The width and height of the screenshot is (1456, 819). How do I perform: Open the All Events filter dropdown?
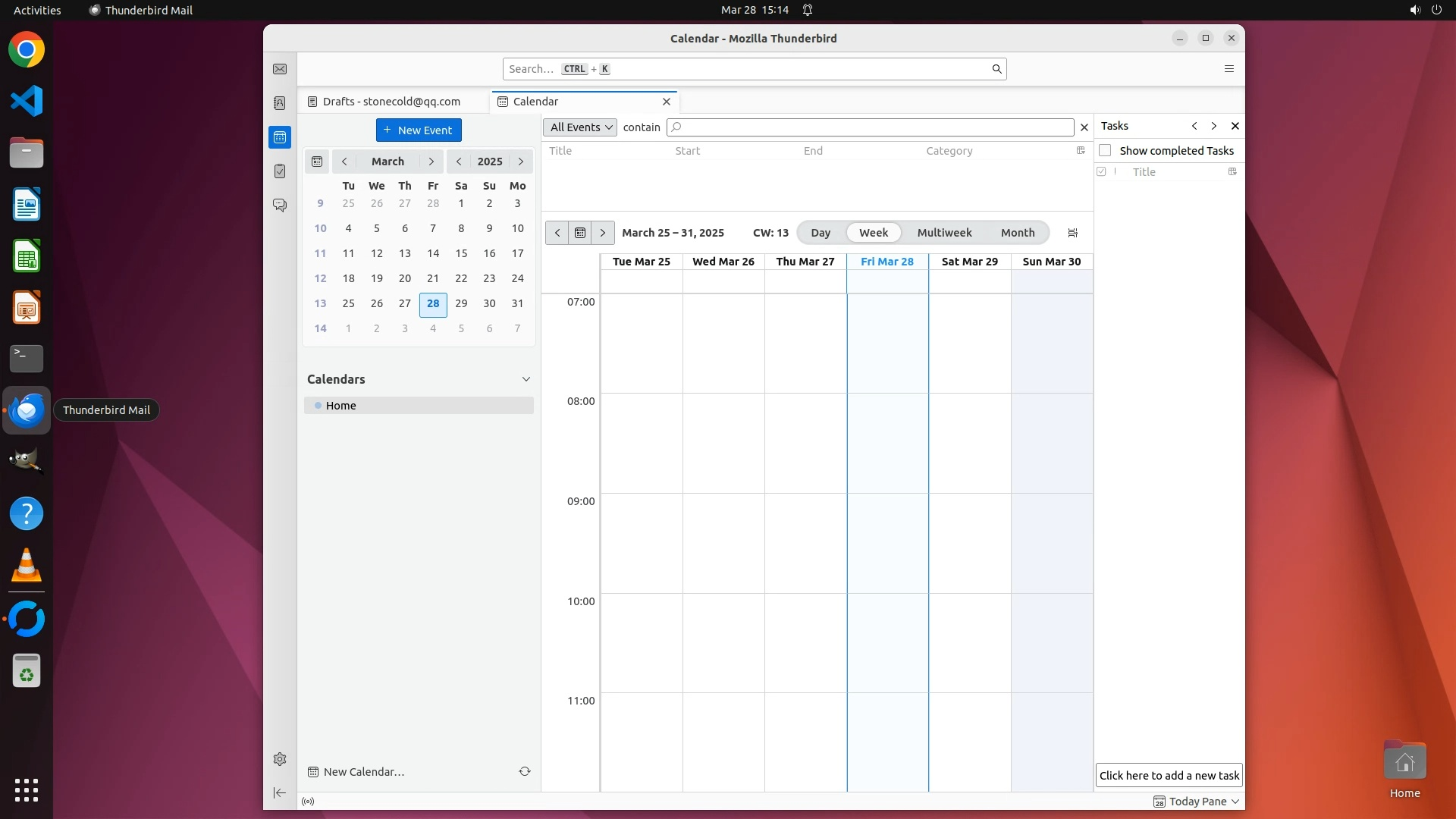click(x=580, y=127)
